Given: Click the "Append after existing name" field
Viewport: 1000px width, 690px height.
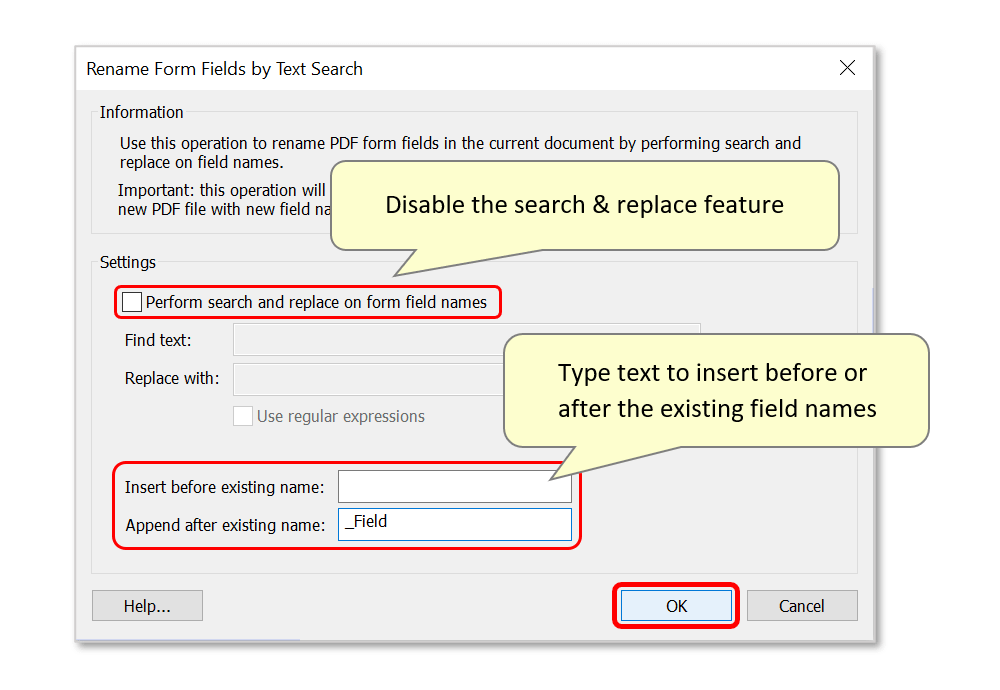Looking at the screenshot, I should click(454, 523).
